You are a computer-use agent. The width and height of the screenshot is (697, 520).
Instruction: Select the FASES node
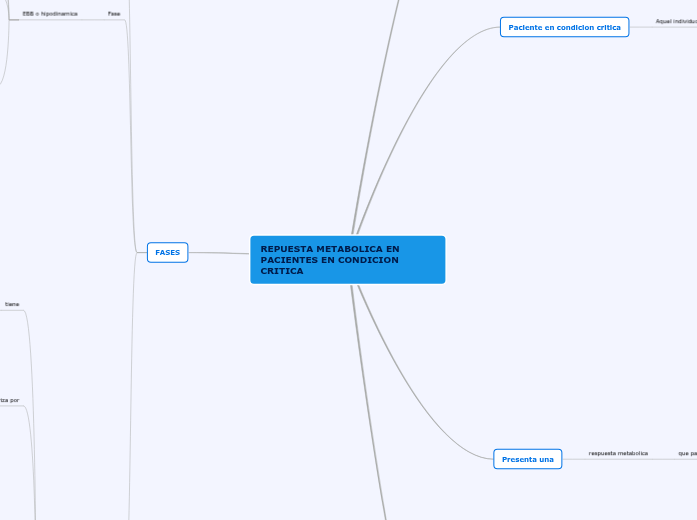(167, 253)
